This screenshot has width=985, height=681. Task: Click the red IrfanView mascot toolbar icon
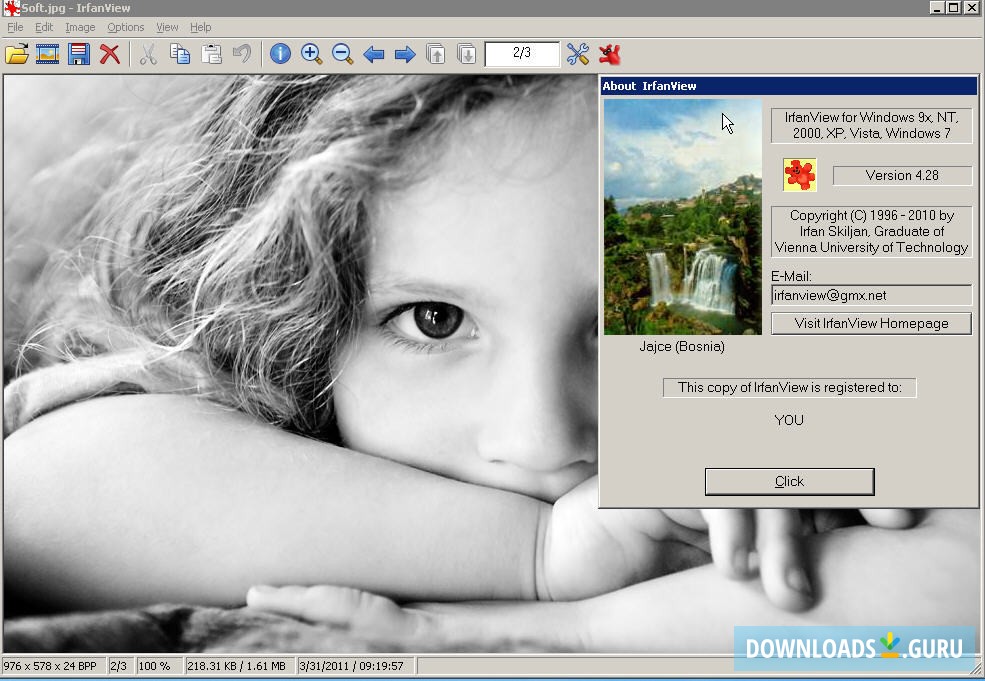(x=609, y=54)
